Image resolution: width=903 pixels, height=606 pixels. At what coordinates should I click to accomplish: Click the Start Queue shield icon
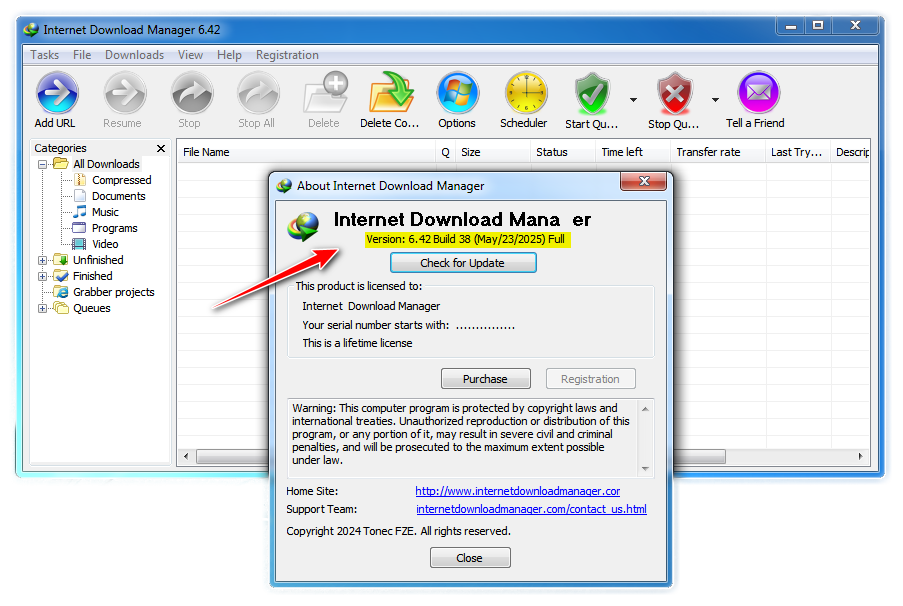pyautogui.click(x=591, y=94)
